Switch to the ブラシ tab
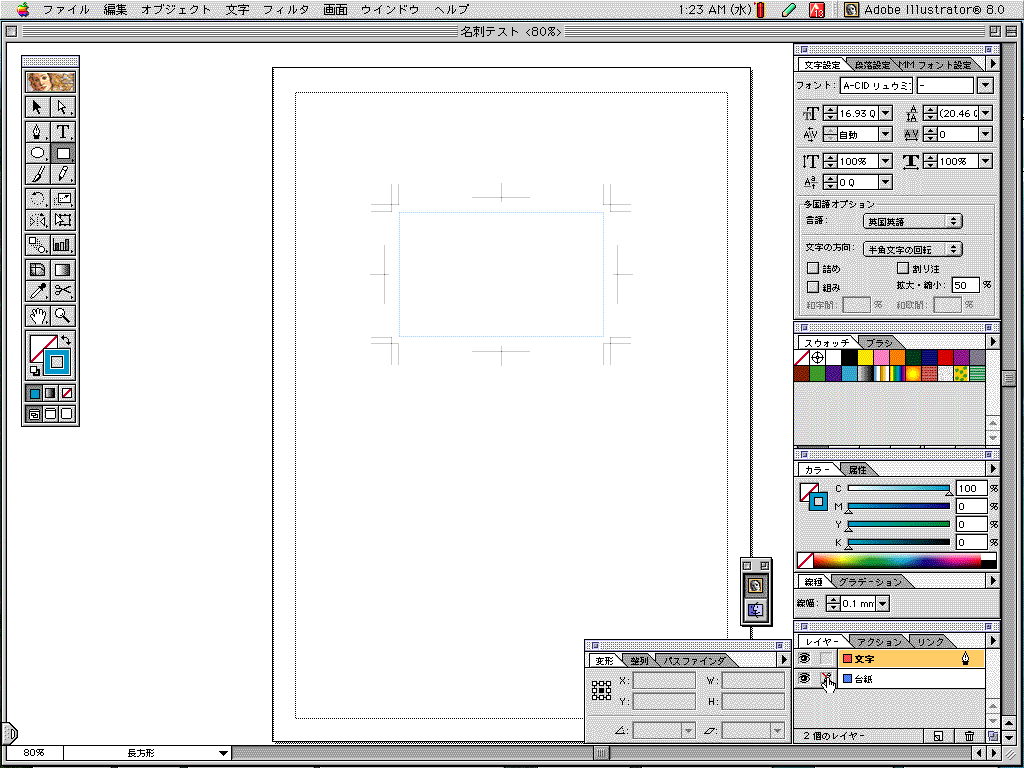Image resolution: width=1024 pixels, height=768 pixels. [x=879, y=342]
